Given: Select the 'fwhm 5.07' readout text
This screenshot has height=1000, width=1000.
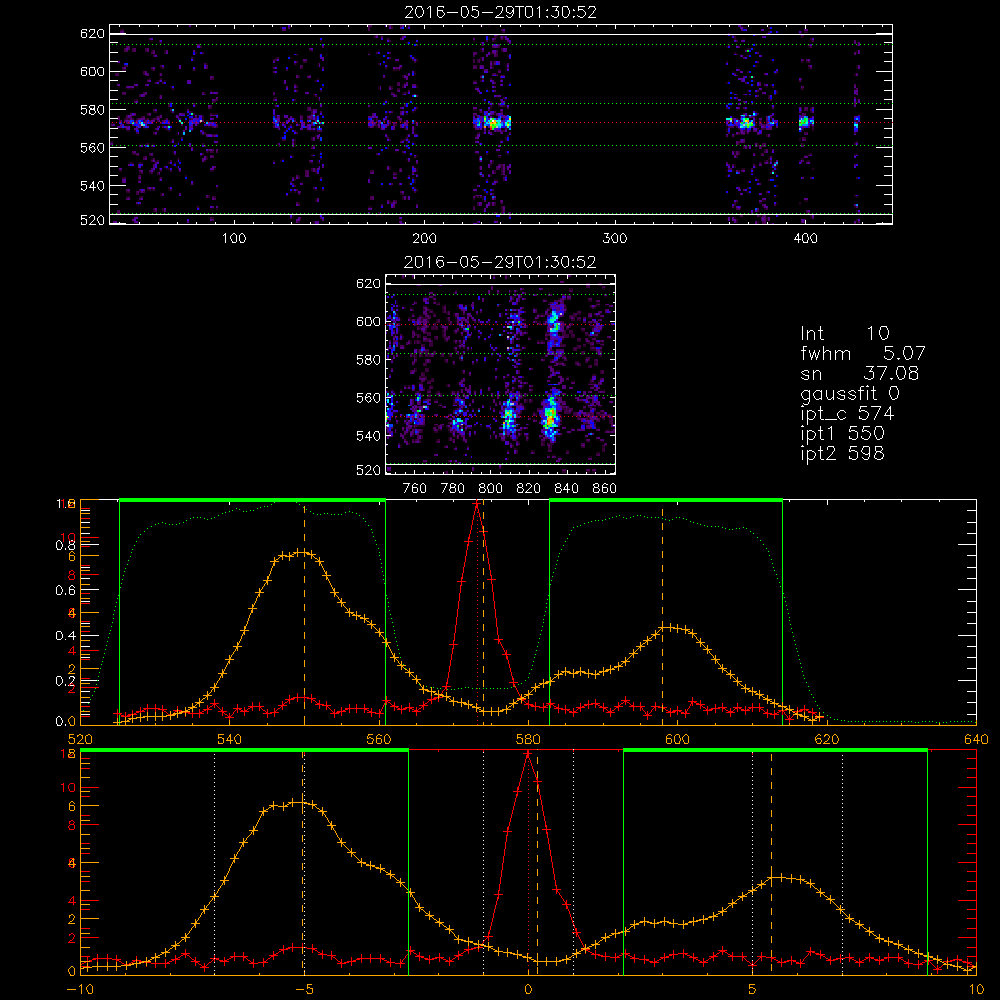Looking at the screenshot, I should [x=863, y=353].
